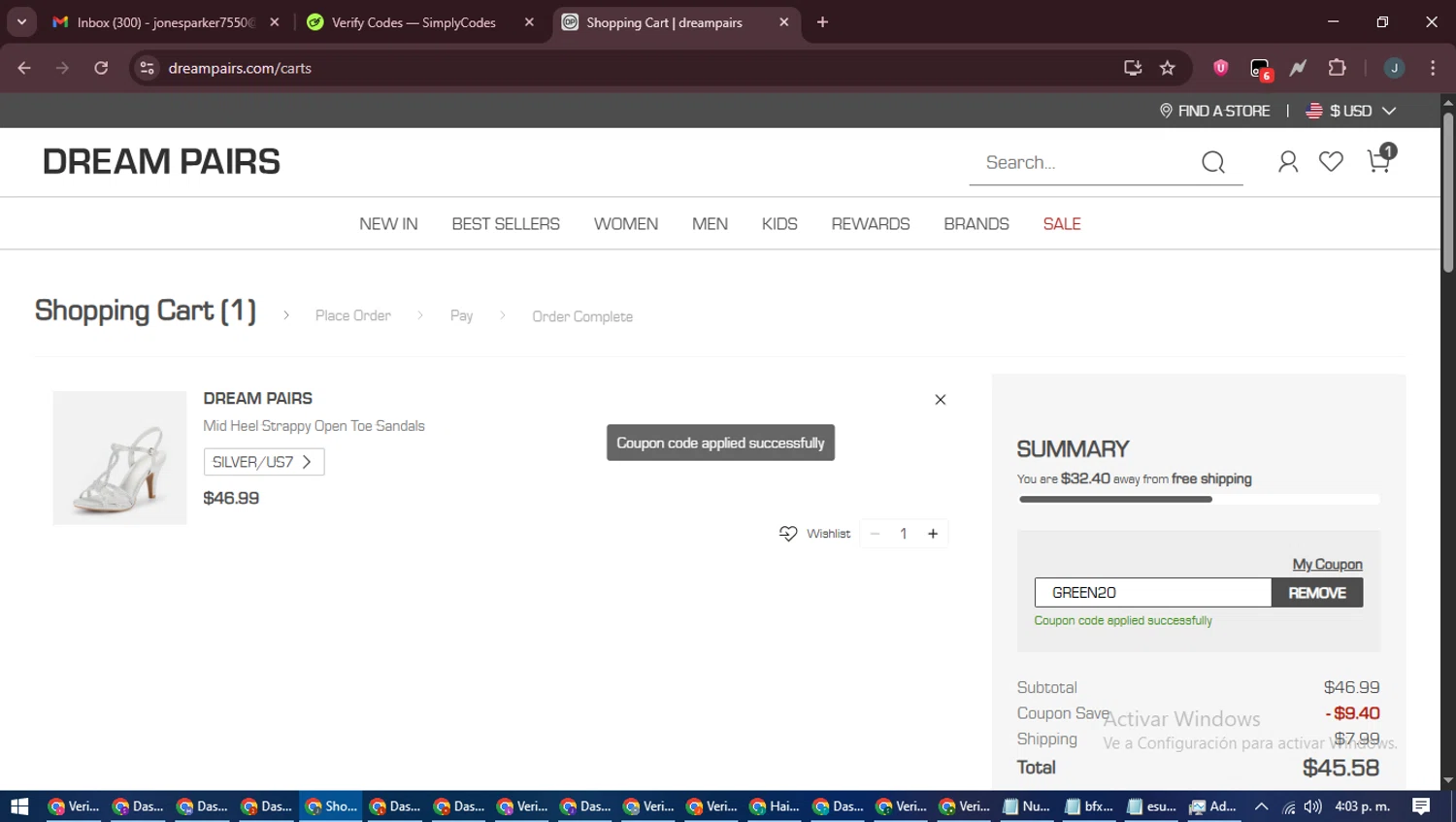1456x822 pixels.
Task: Open the taskbar volume icon
Action: pyautogui.click(x=1313, y=806)
